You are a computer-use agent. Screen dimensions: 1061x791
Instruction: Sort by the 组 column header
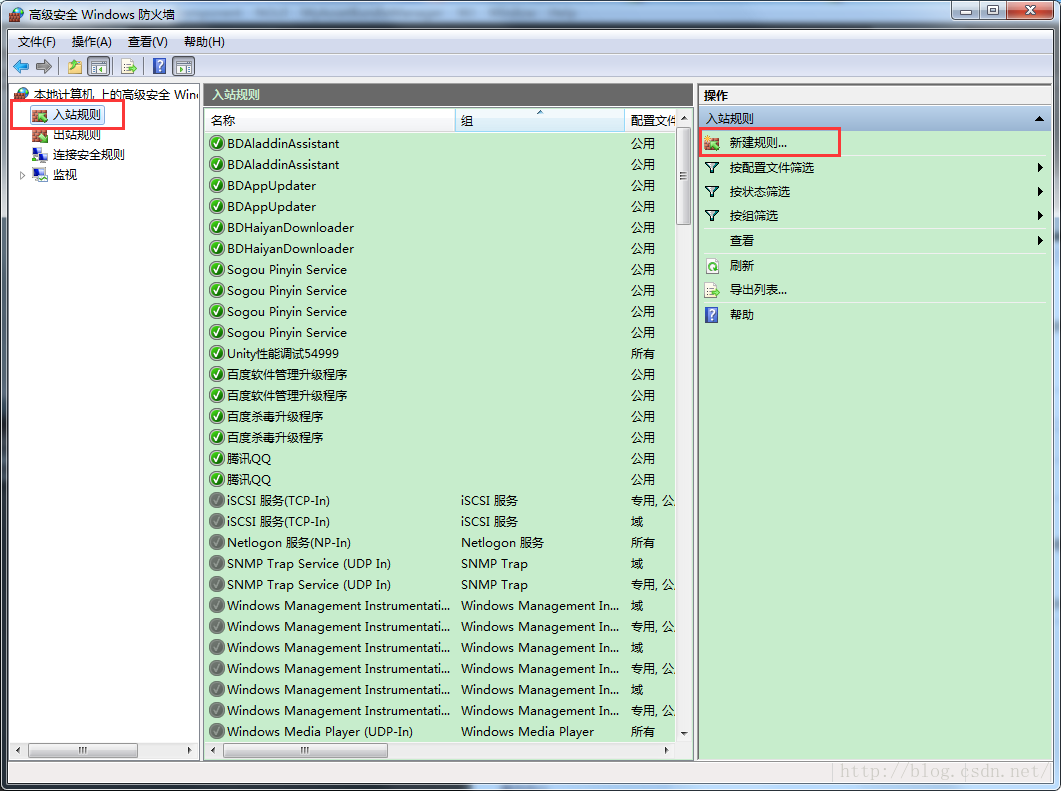(539, 120)
